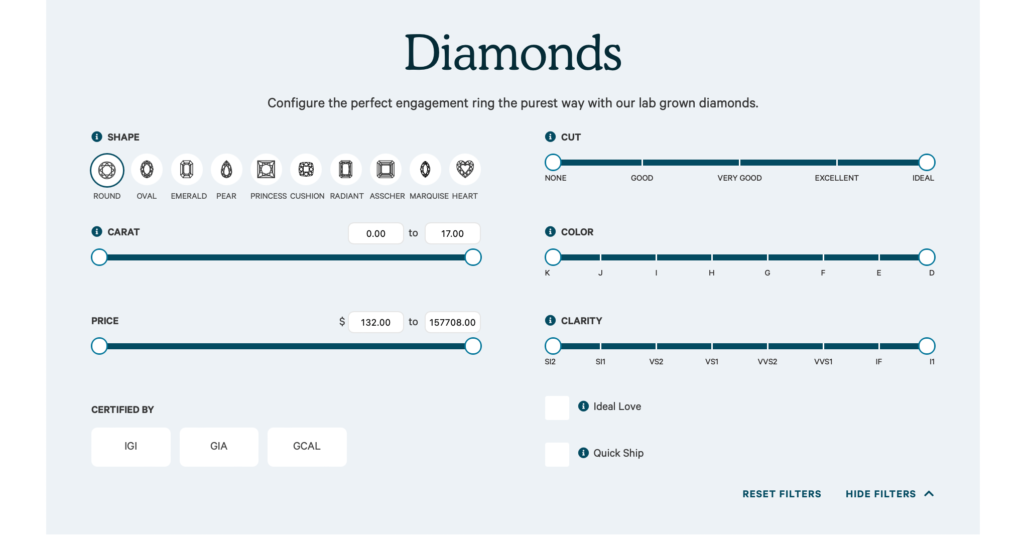The width and height of the screenshot is (1024, 553).
Task: Toggle the GIA certification filter
Action: click(219, 447)
